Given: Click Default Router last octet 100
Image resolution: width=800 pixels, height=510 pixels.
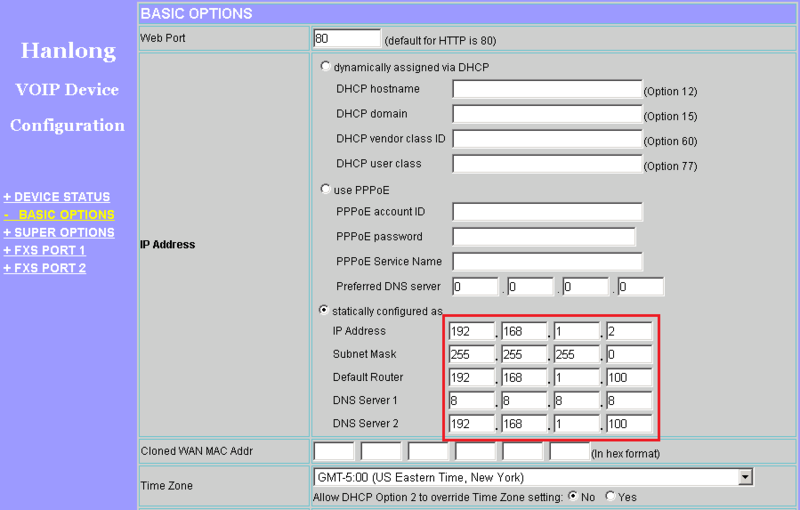Looking at the screenshot, I should coord(629,377).
